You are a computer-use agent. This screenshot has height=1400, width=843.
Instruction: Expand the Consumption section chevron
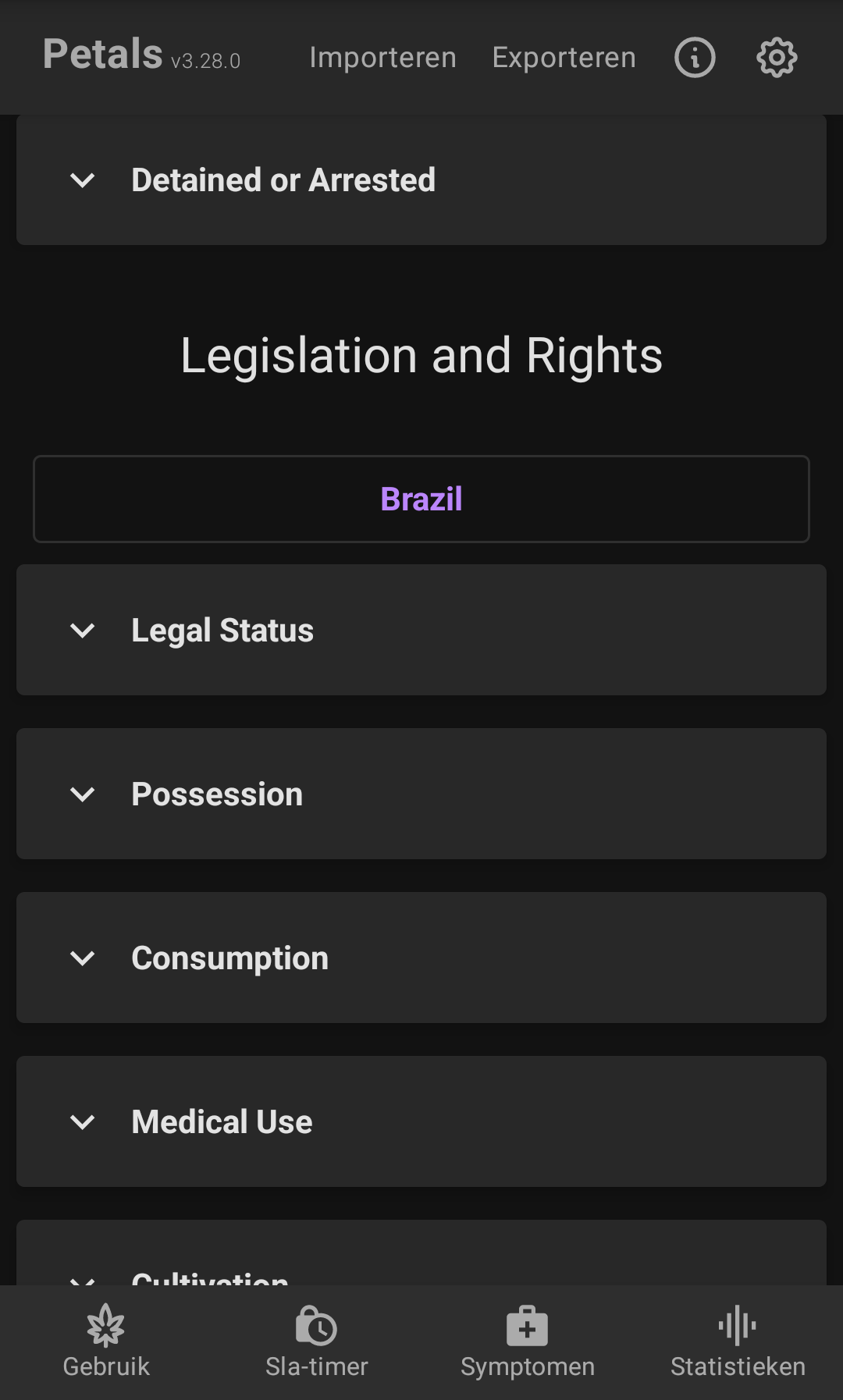pos(82,958)
